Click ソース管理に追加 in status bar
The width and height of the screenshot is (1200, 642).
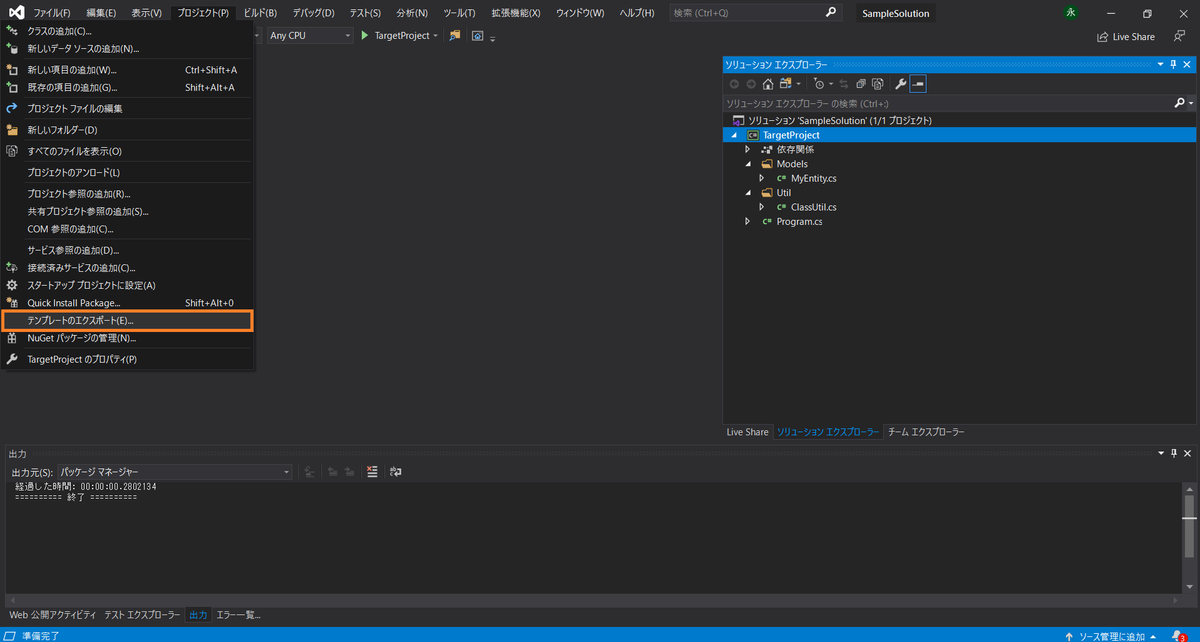click(1113, 635)
